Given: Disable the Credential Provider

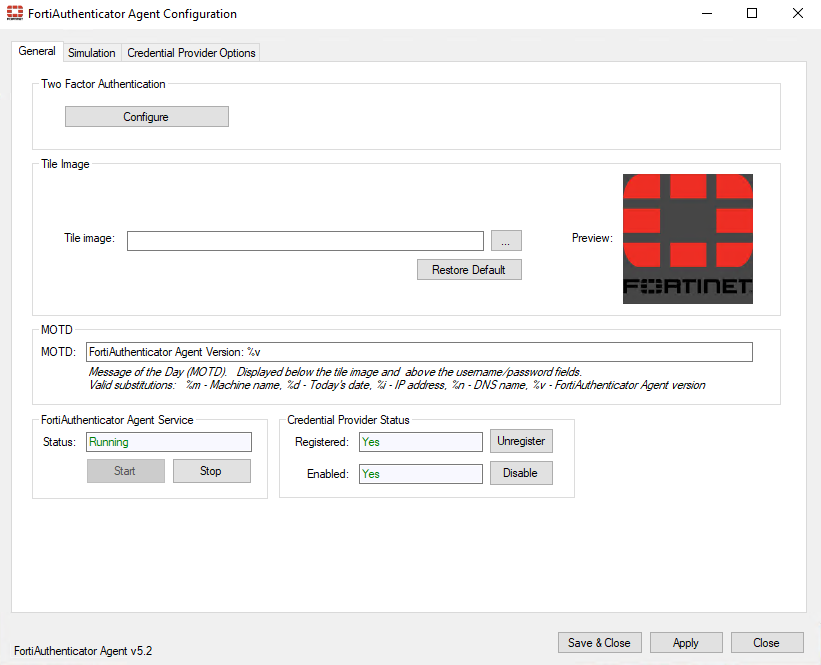Looking at the screenshot, I should (x=521, y=474).
